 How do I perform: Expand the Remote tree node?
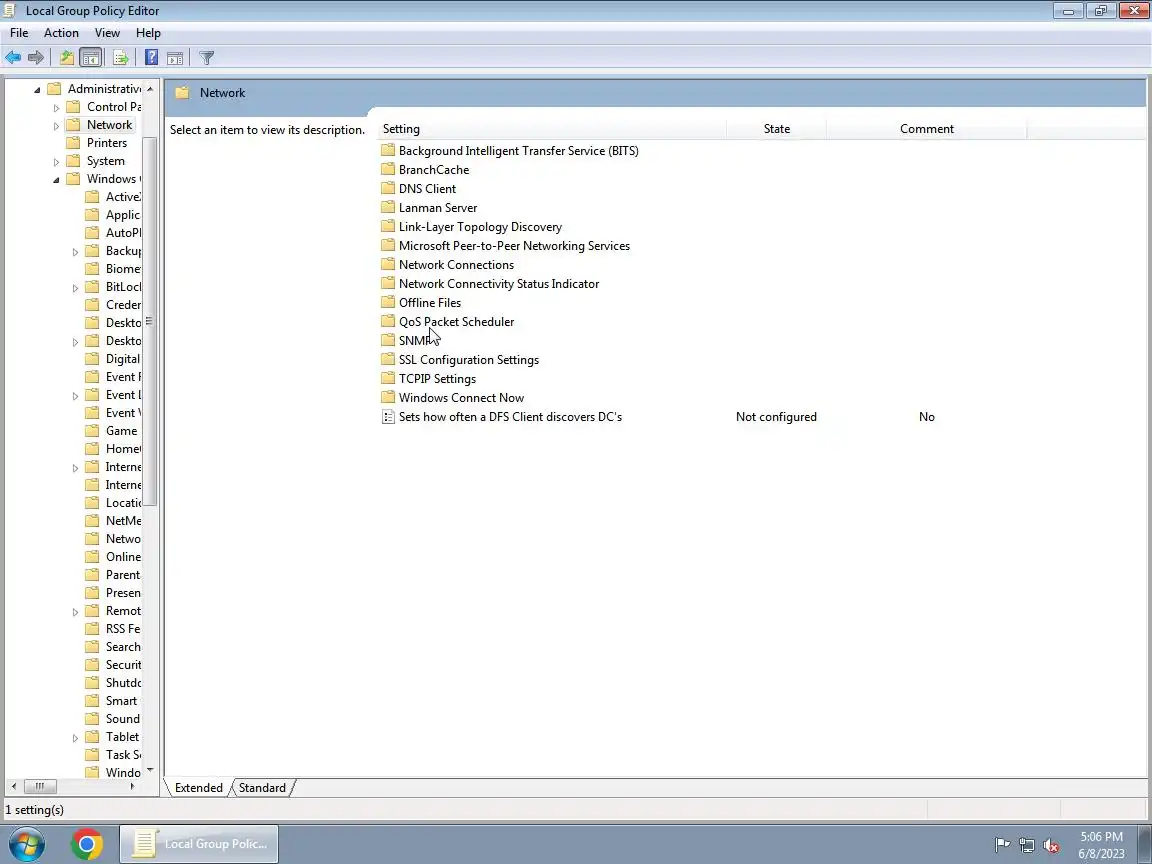pos(75,611)
